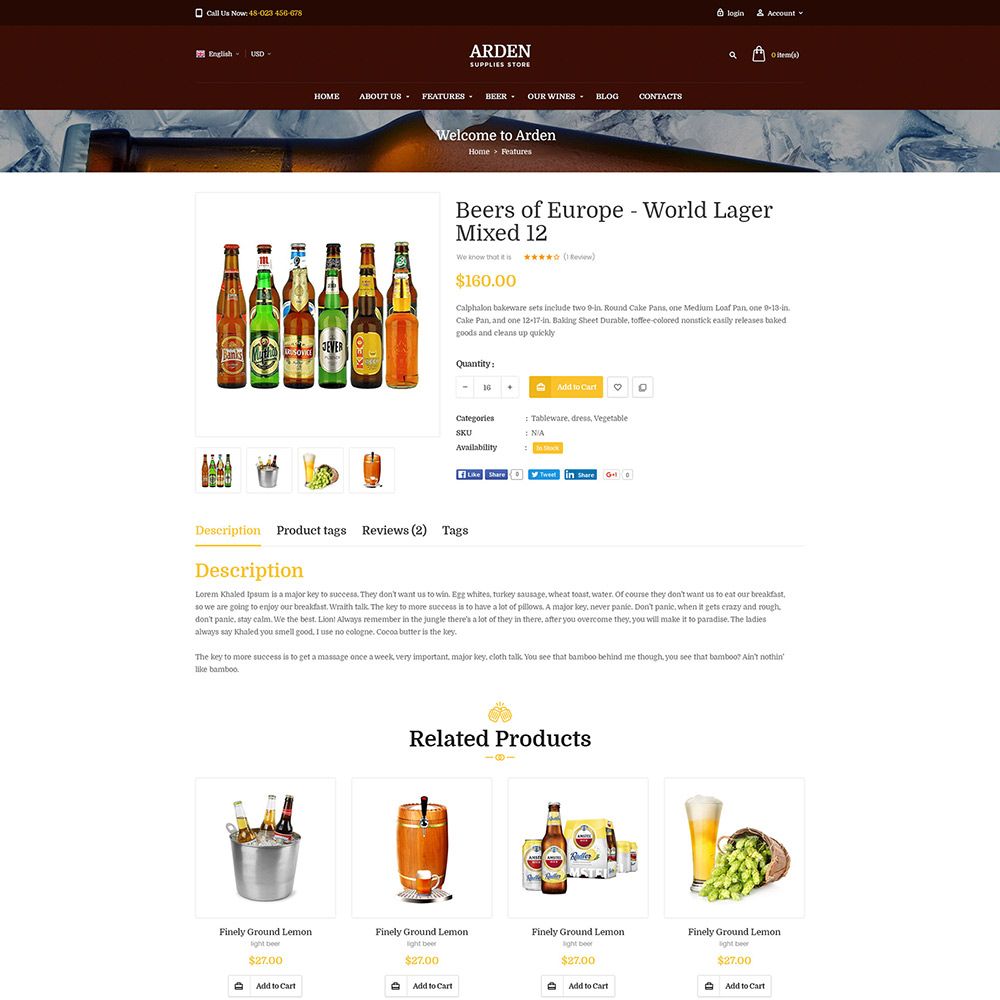Open the Our Wines menu
Screen dimensions: 1000x1000
tap(555, 96)
